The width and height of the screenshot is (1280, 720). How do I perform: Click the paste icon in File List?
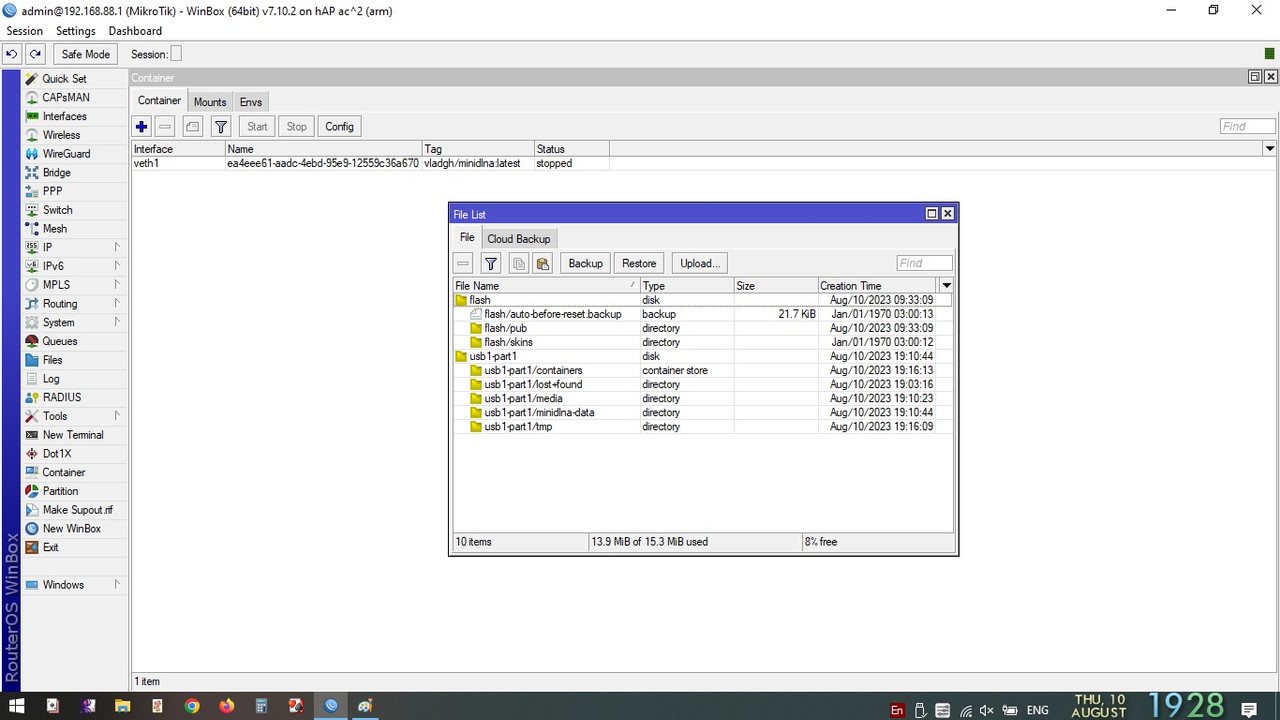coord(543,264)
